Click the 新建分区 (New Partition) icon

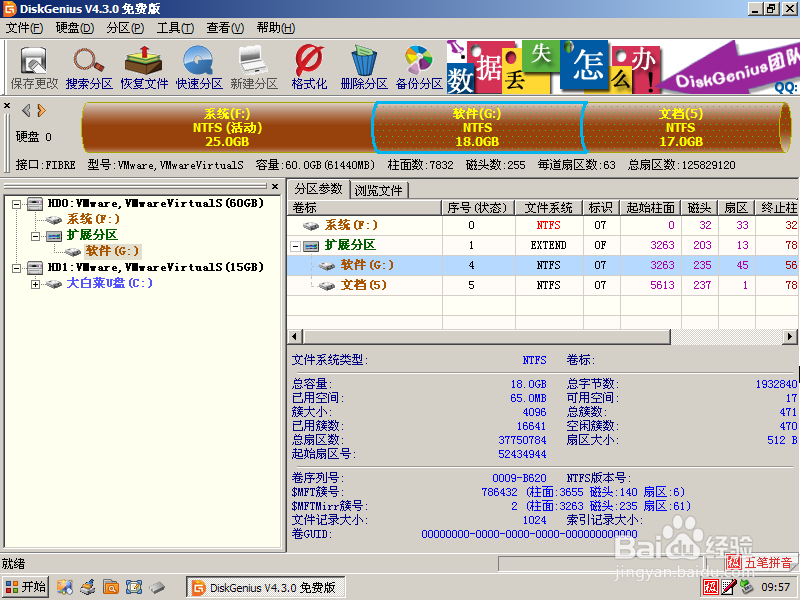[x=256, y=70]
